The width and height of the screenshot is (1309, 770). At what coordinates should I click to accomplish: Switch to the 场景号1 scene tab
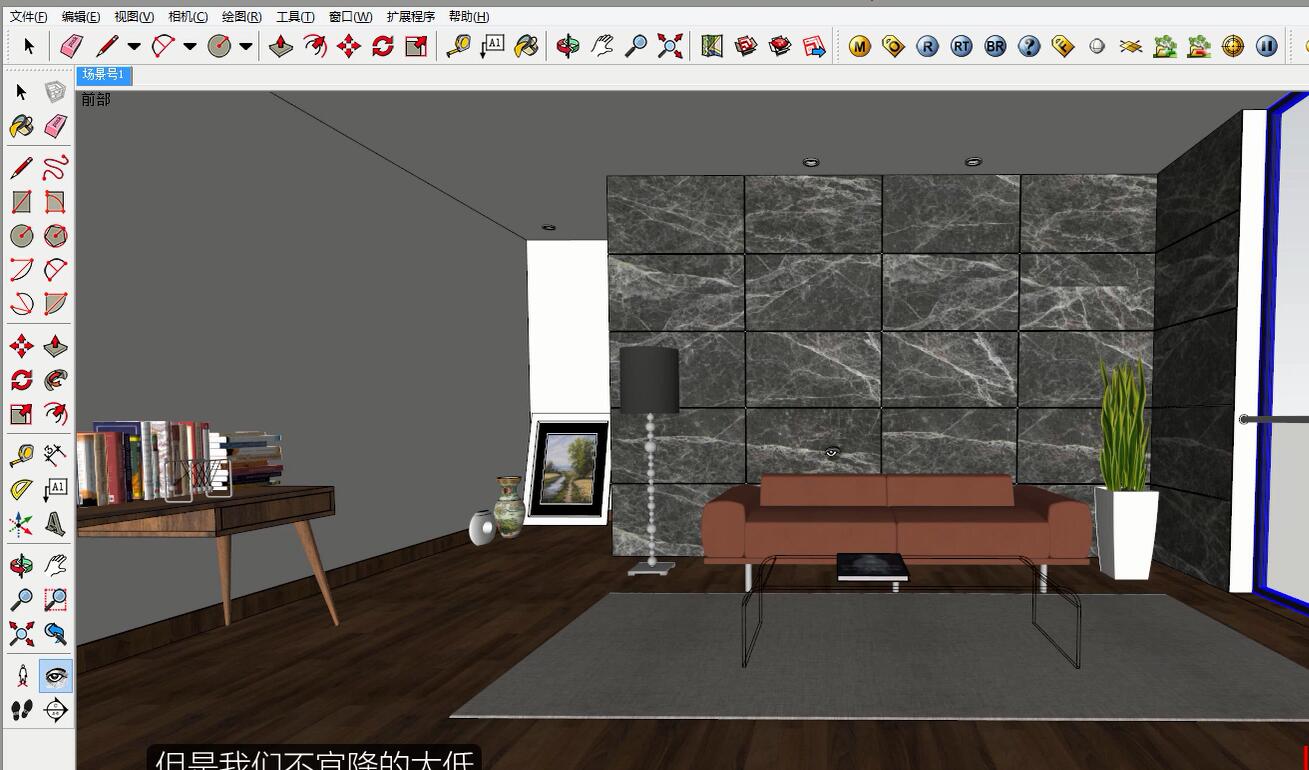(104, 75)
